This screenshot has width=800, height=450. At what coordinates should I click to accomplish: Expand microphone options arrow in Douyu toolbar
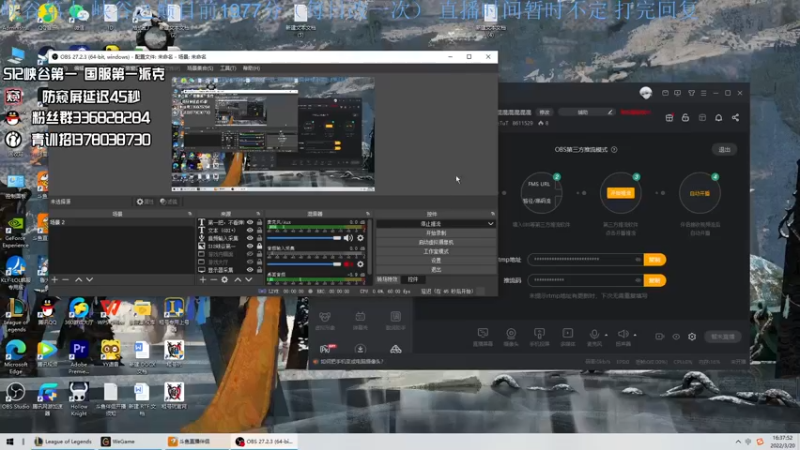click(x=606, y=335)
